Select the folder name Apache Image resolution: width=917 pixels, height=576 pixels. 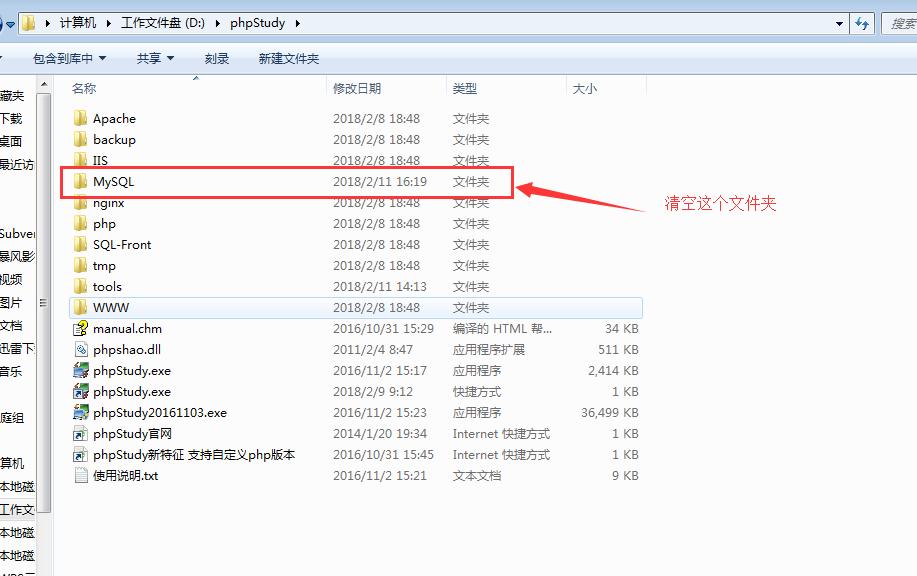pyautogui.click(x=115, y=119)
